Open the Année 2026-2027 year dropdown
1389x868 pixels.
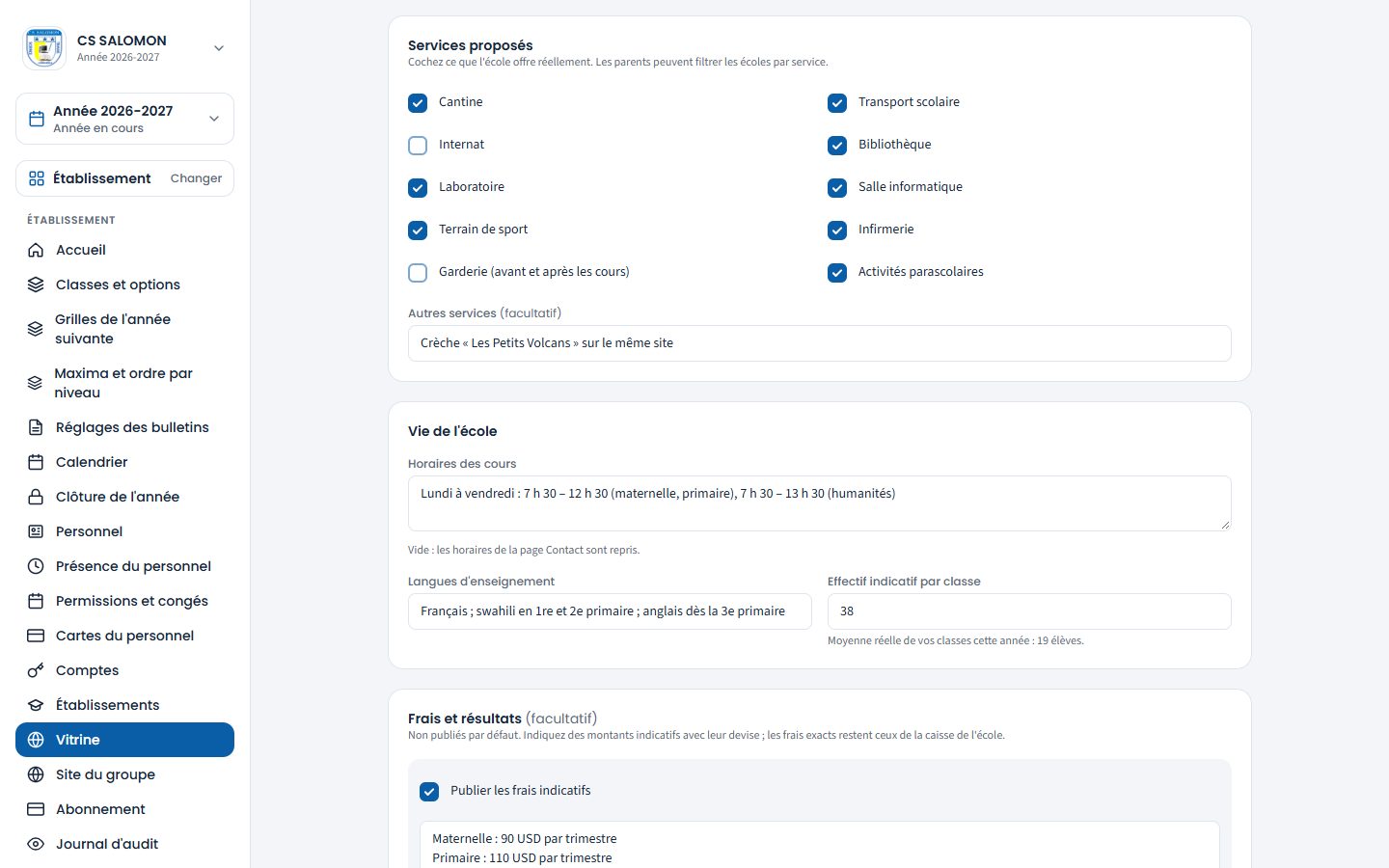(124, 119)
